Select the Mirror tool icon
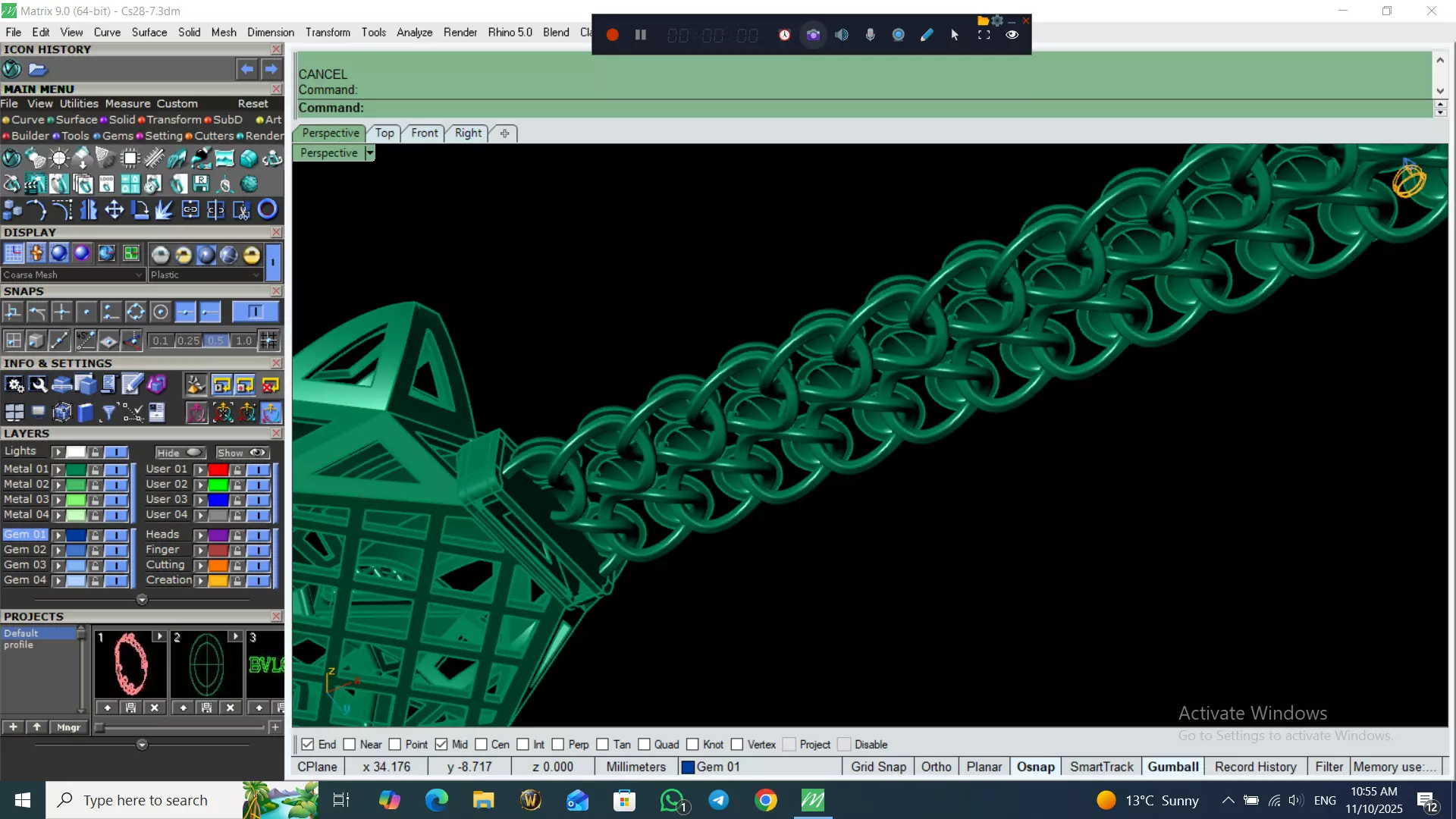This screenshot has width=1456, height=819. pos(89,209)
